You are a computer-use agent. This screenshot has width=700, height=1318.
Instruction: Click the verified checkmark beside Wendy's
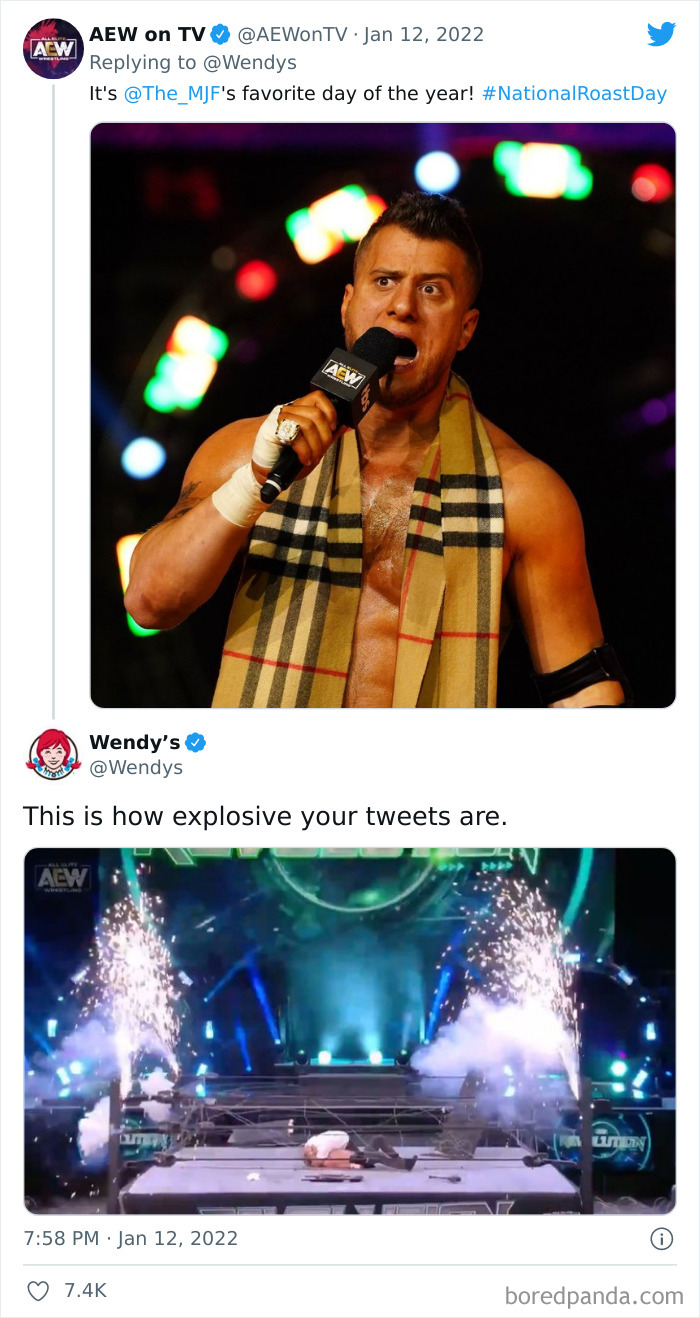coord(197,742)
